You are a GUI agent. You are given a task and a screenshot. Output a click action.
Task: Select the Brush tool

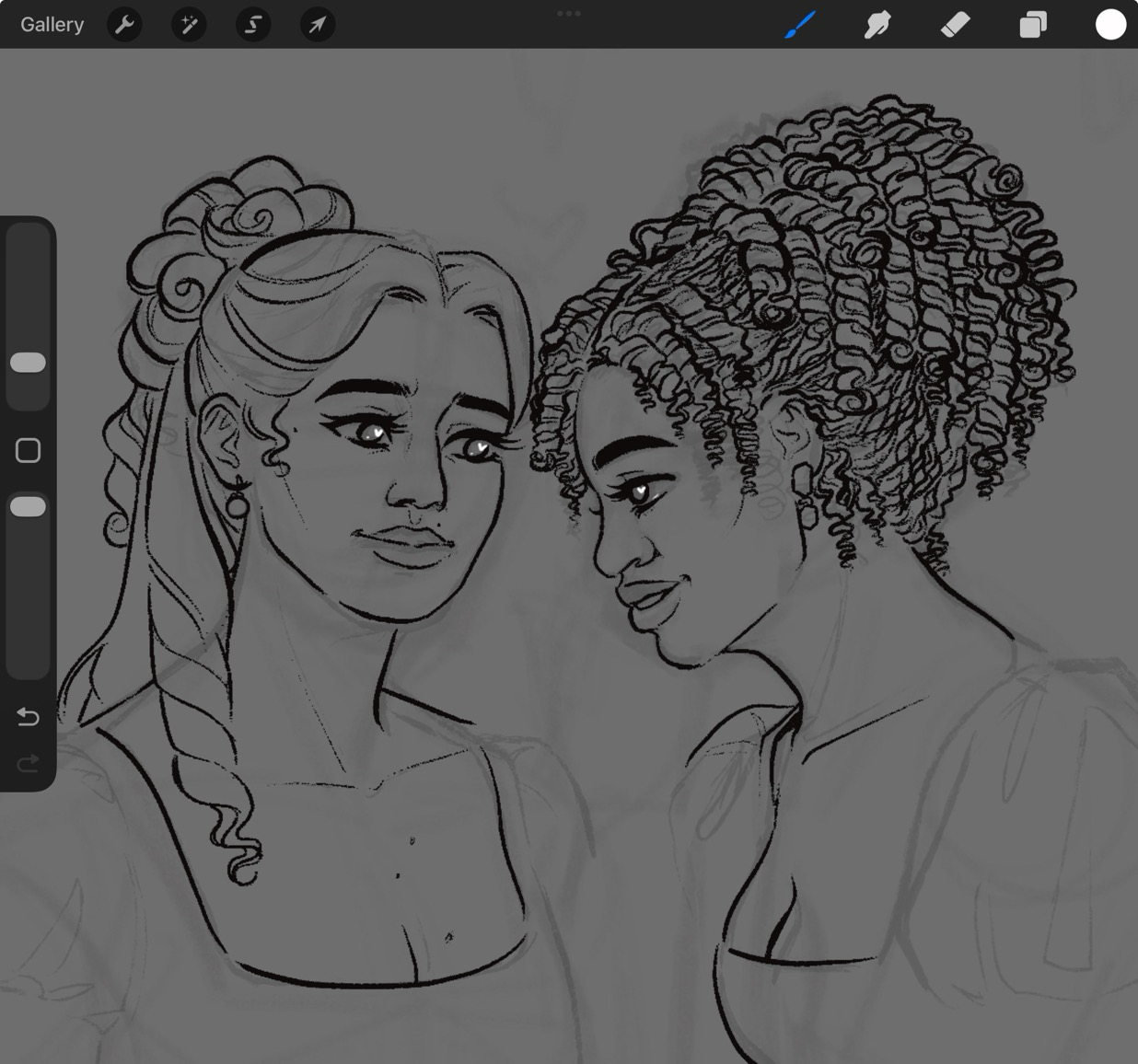click(800, 25)
